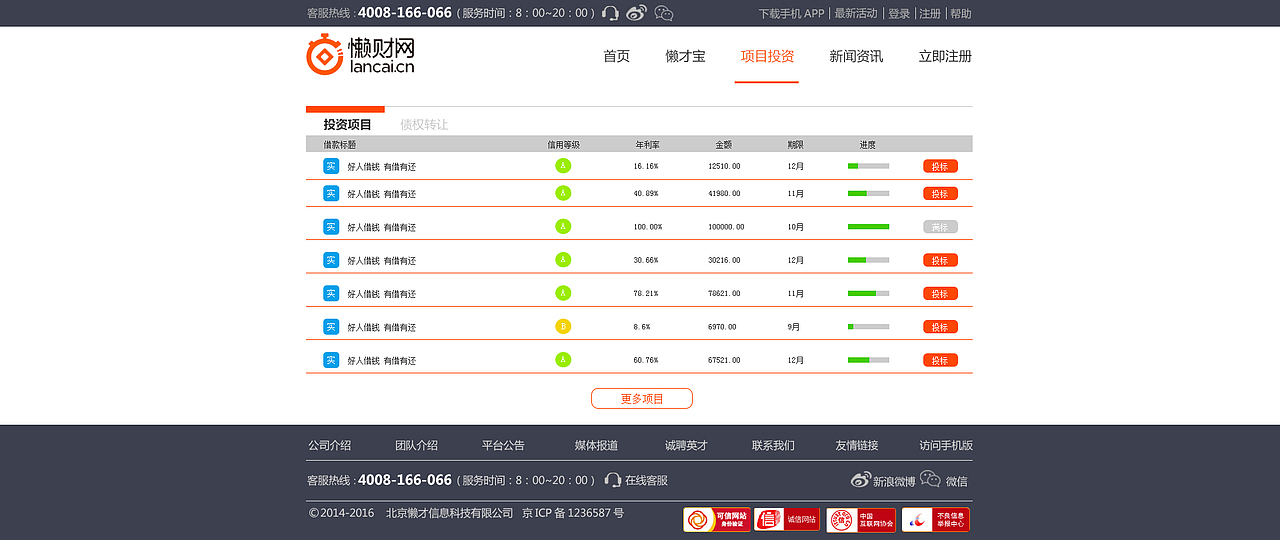Click the blue 实 icon in the 16.16% row
Screen dimensions: 1280x540
(331, 166)
